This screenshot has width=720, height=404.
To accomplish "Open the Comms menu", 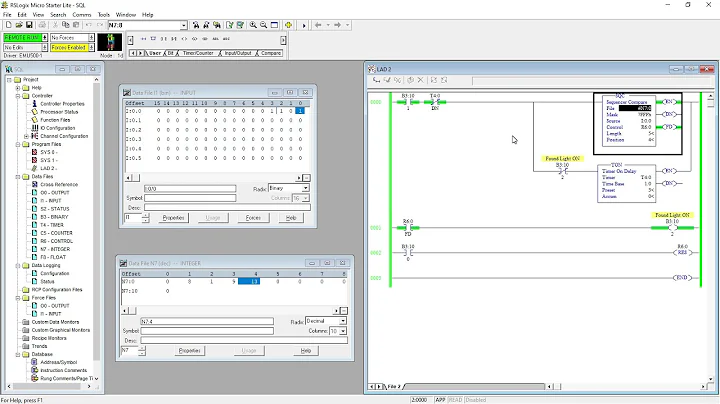I will point(82,15).
